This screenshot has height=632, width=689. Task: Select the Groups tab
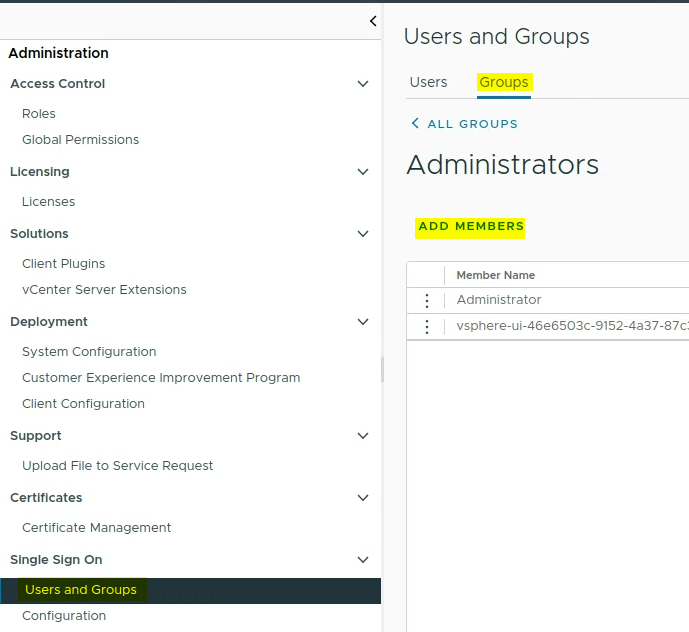tap(504, 82)
